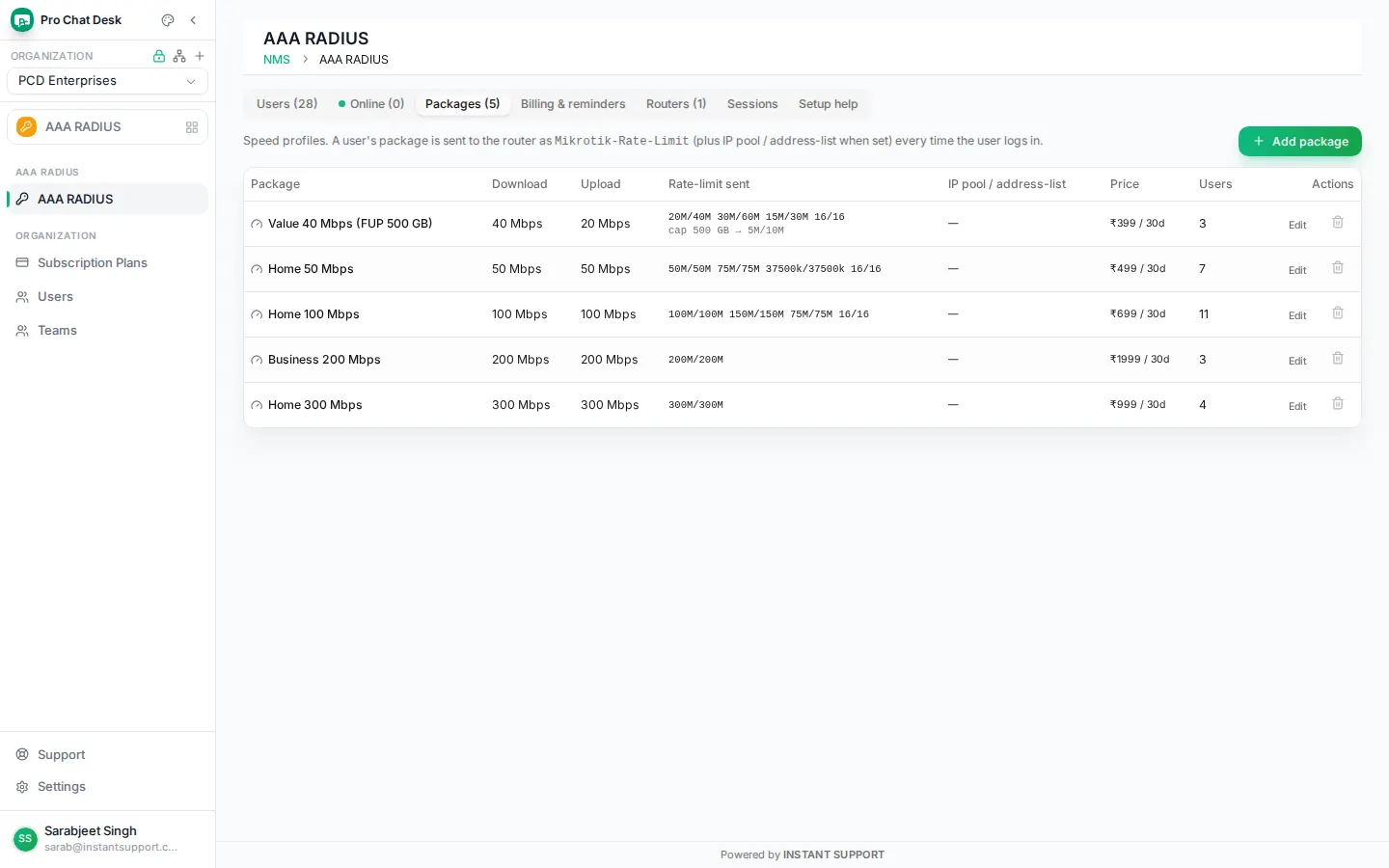
Task: Open the Billing & reminders tab
Action: (573, 104)
